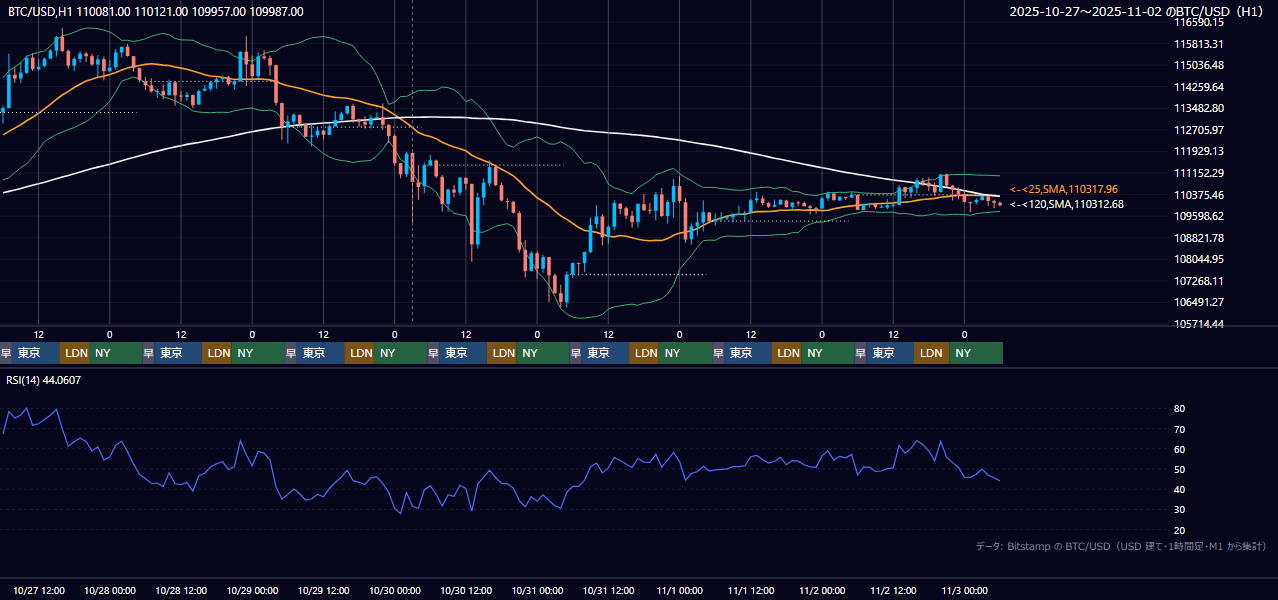The width and height of the screenshot is (1278, 600).
Task: Click the 10/27 12:00 date label
Action: [39, 591]
